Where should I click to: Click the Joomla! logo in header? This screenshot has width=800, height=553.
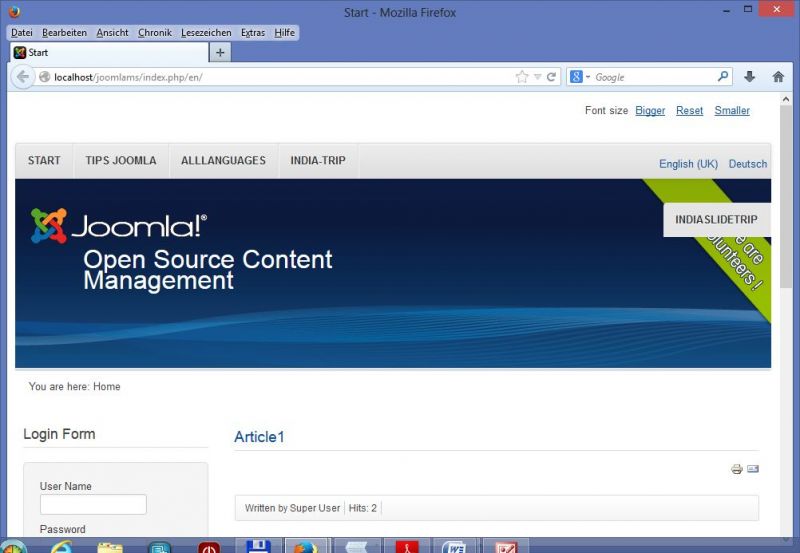(x=118, y=225)
